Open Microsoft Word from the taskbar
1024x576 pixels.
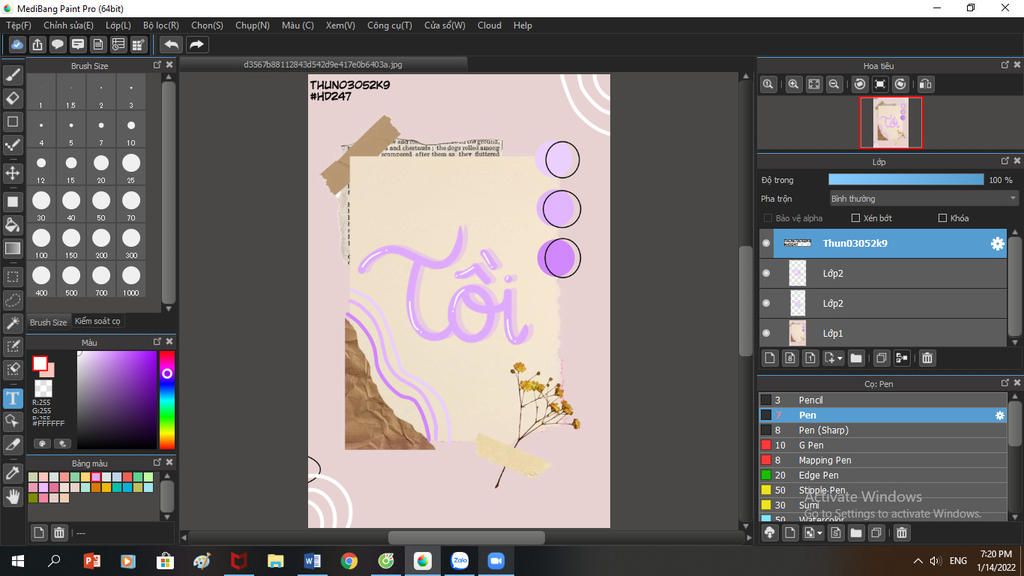[x=312, y=561]
